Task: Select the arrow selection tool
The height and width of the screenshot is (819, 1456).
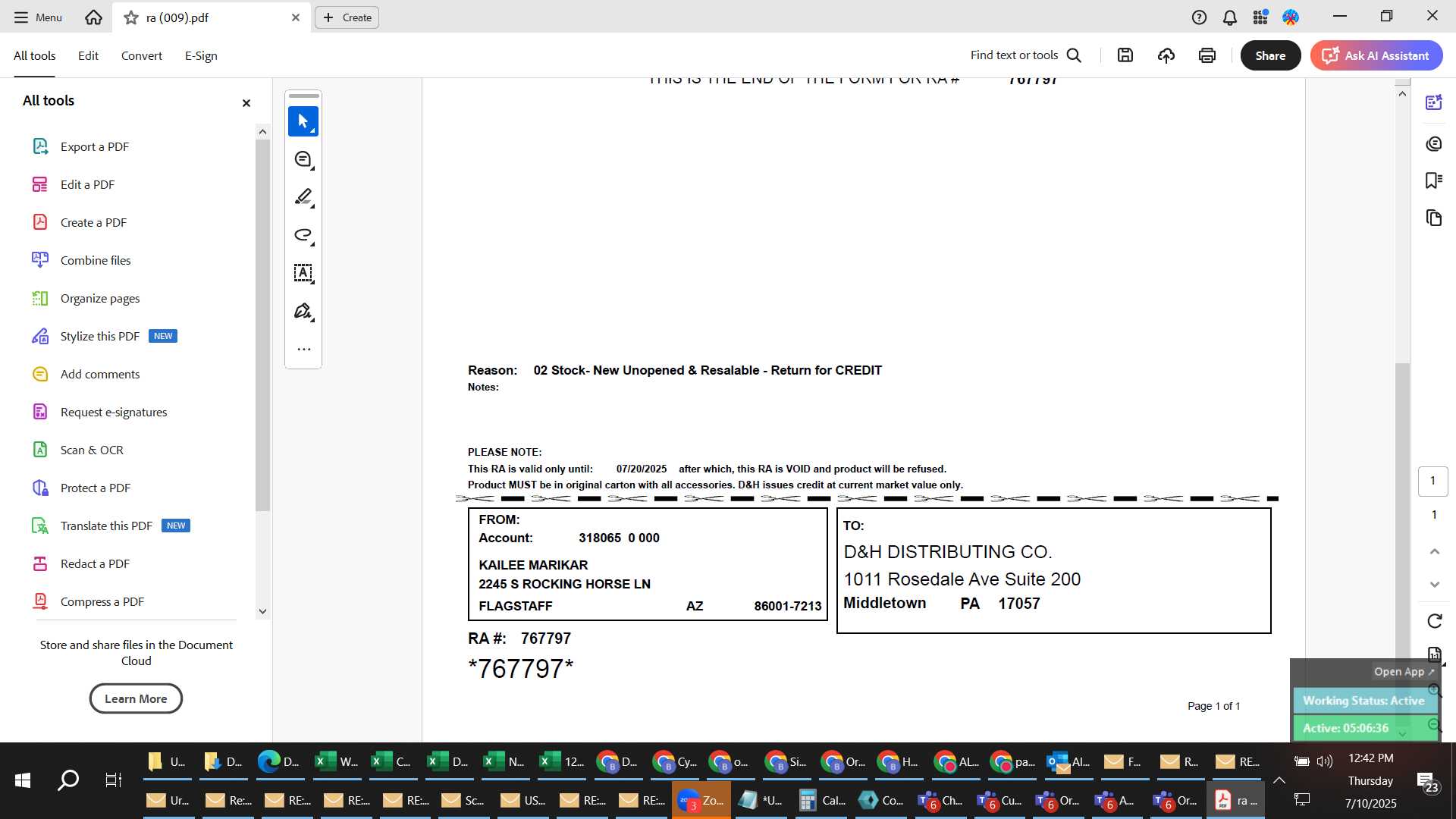Action: coord(303,121)
